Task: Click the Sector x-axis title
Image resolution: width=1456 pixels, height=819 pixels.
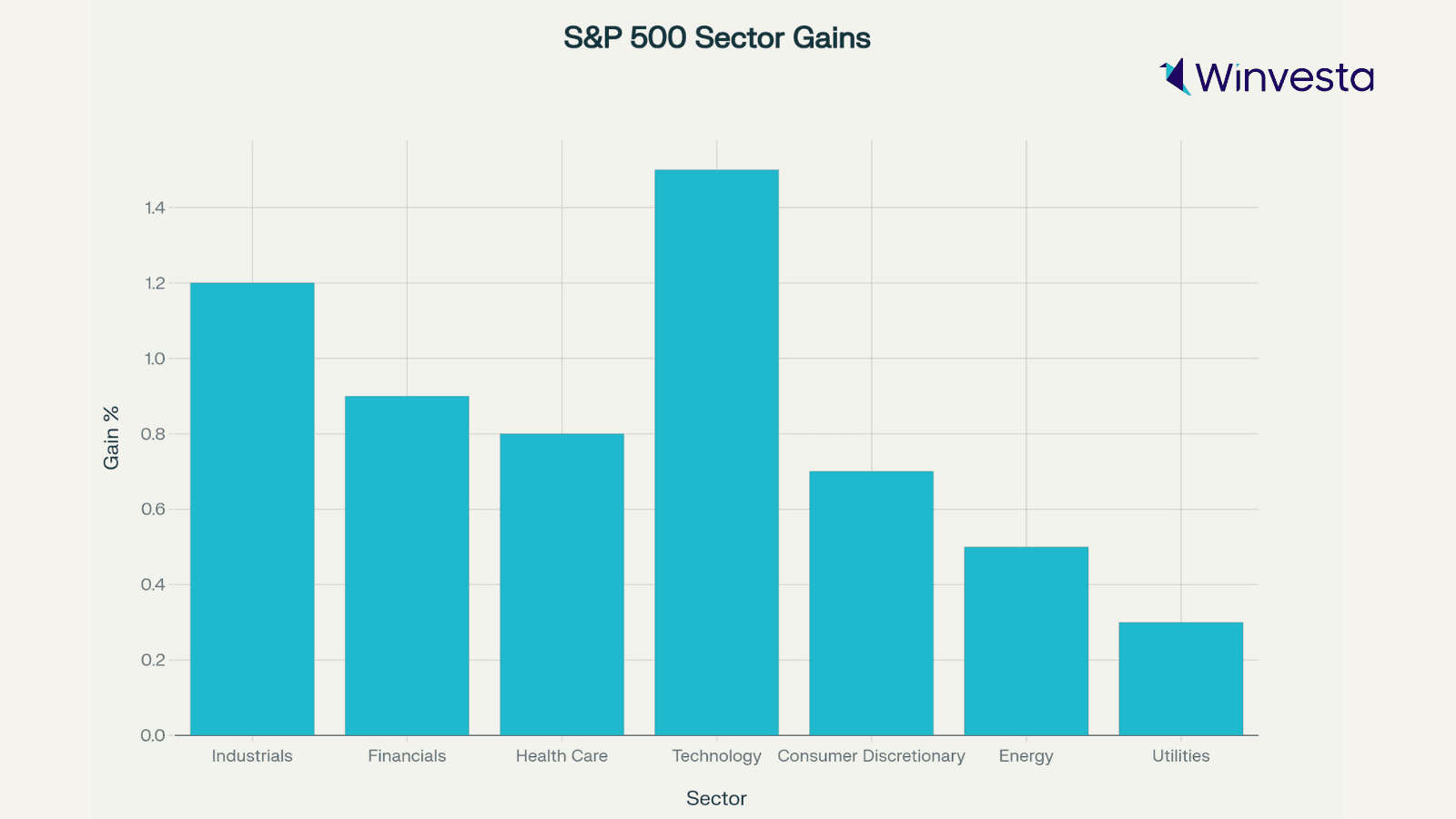Action: pyautogui.click(x=716, y=799)
